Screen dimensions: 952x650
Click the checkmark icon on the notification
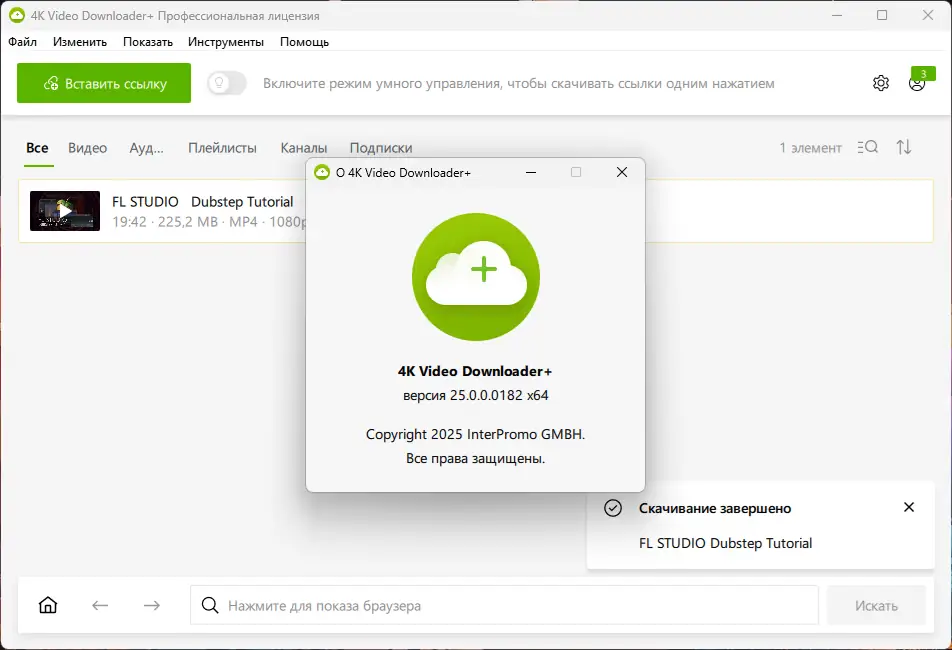612,508
